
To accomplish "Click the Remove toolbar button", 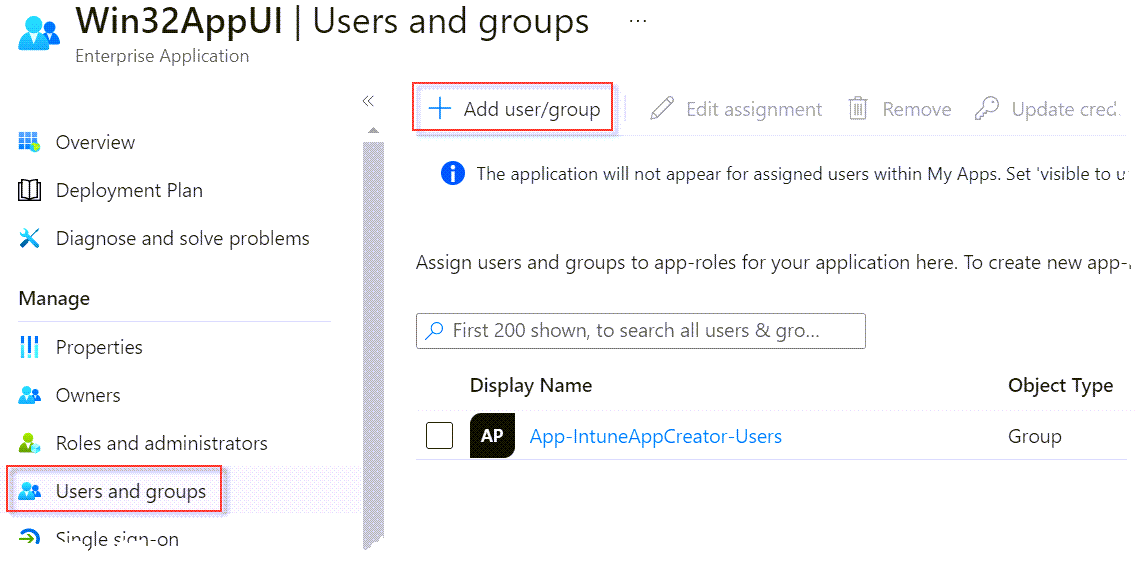I will point(899,109).
